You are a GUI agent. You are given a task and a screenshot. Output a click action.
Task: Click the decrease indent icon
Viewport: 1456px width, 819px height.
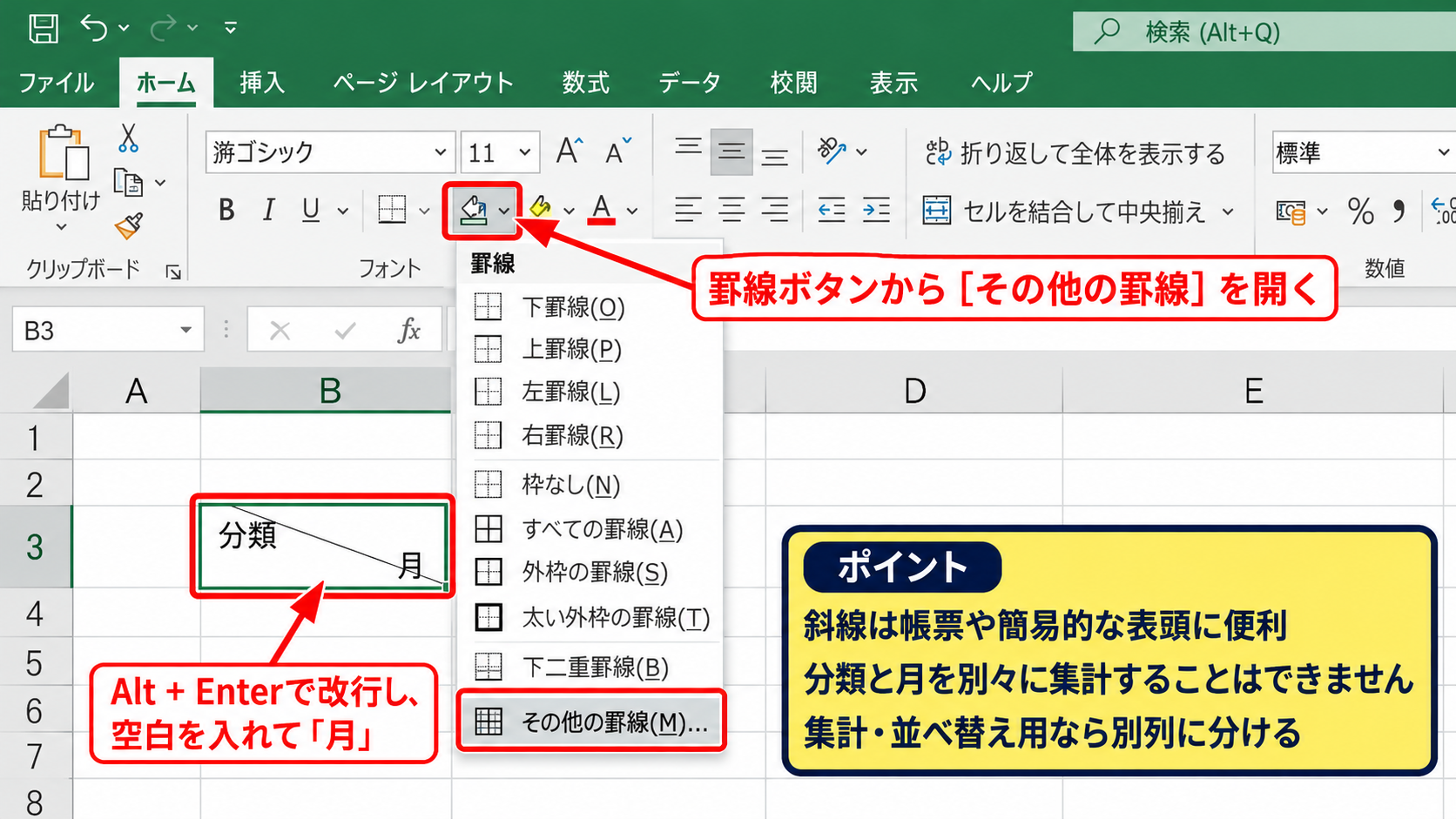coord(831,210)
